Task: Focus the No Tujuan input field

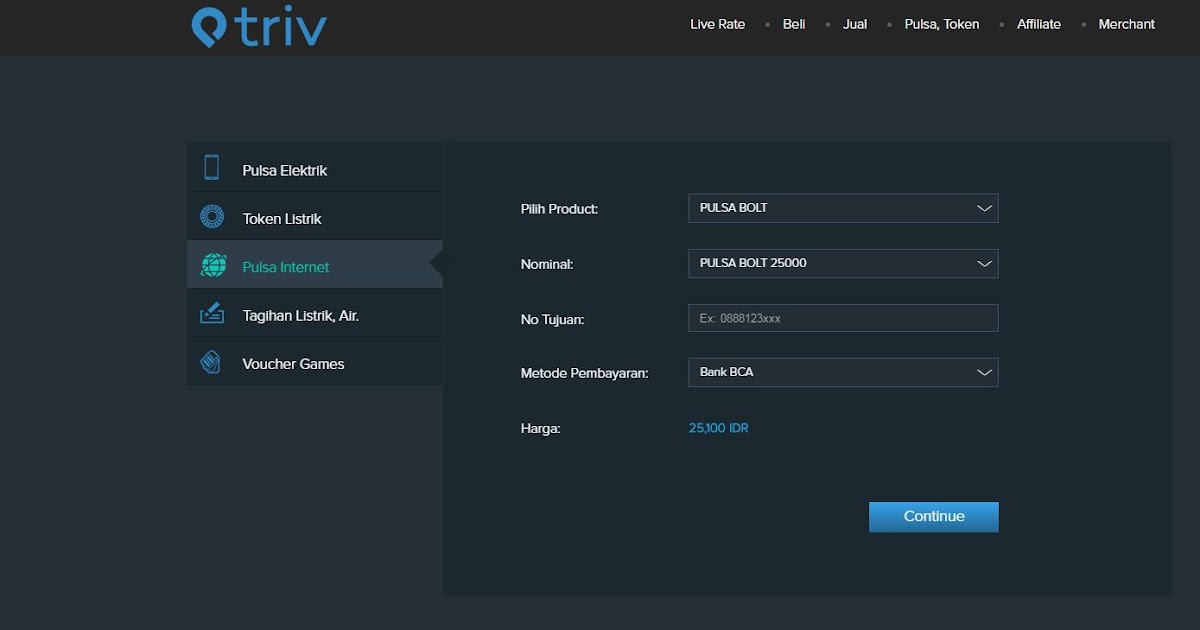Action: pyautogui.click(x=843, y=318)
